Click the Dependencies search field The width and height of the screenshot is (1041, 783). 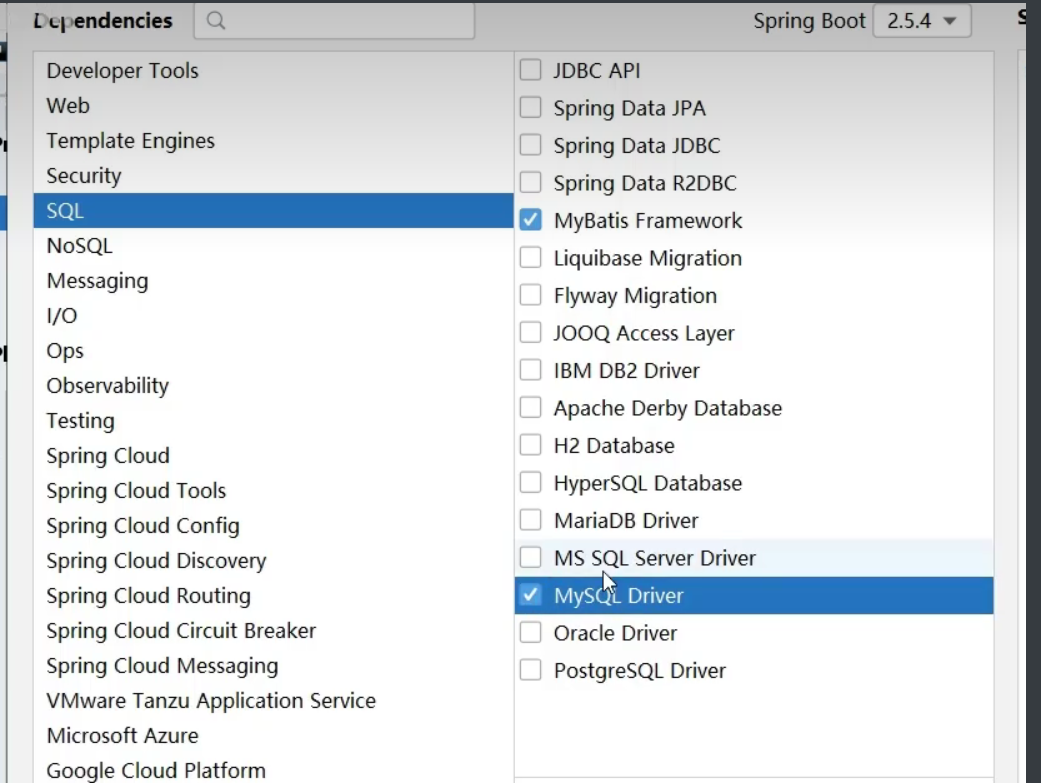tap(340, 21)
